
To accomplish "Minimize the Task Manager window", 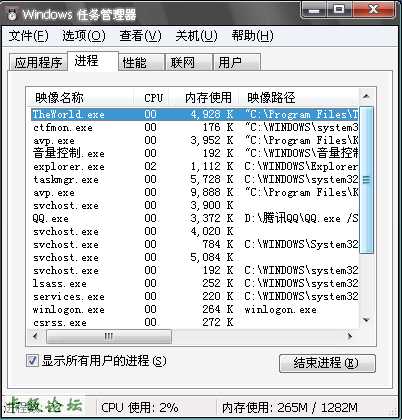I will pyautogui.click(x=314, y=10).
